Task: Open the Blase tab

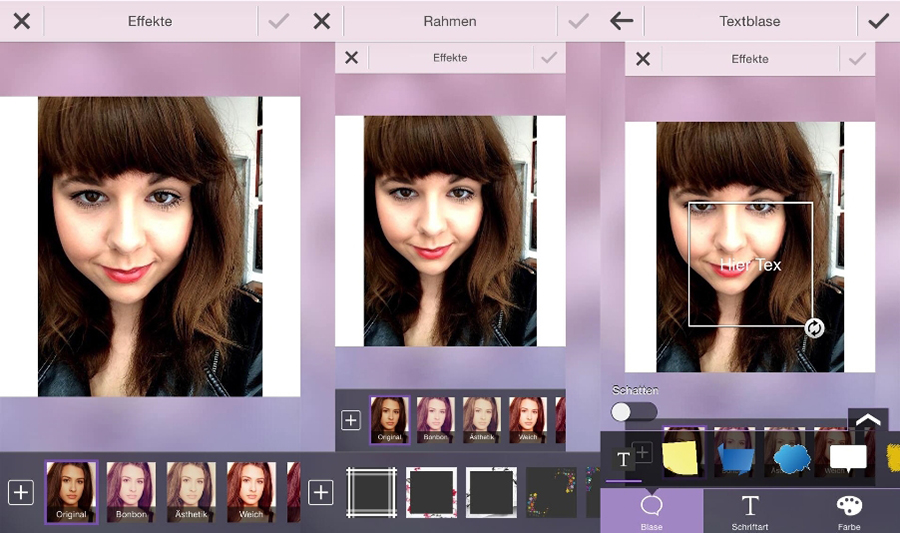Action: coord(651,511)
